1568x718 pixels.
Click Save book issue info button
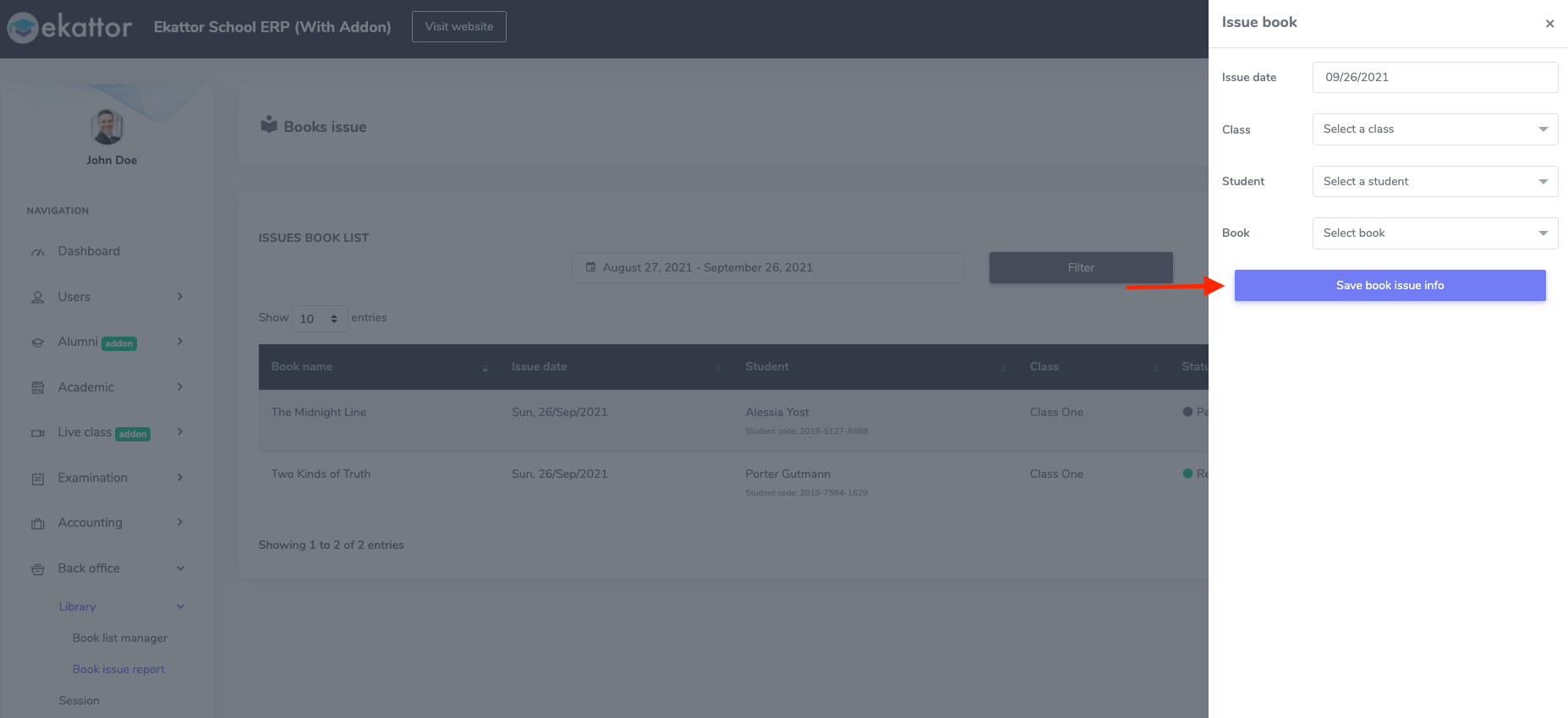pos(1390,286)
